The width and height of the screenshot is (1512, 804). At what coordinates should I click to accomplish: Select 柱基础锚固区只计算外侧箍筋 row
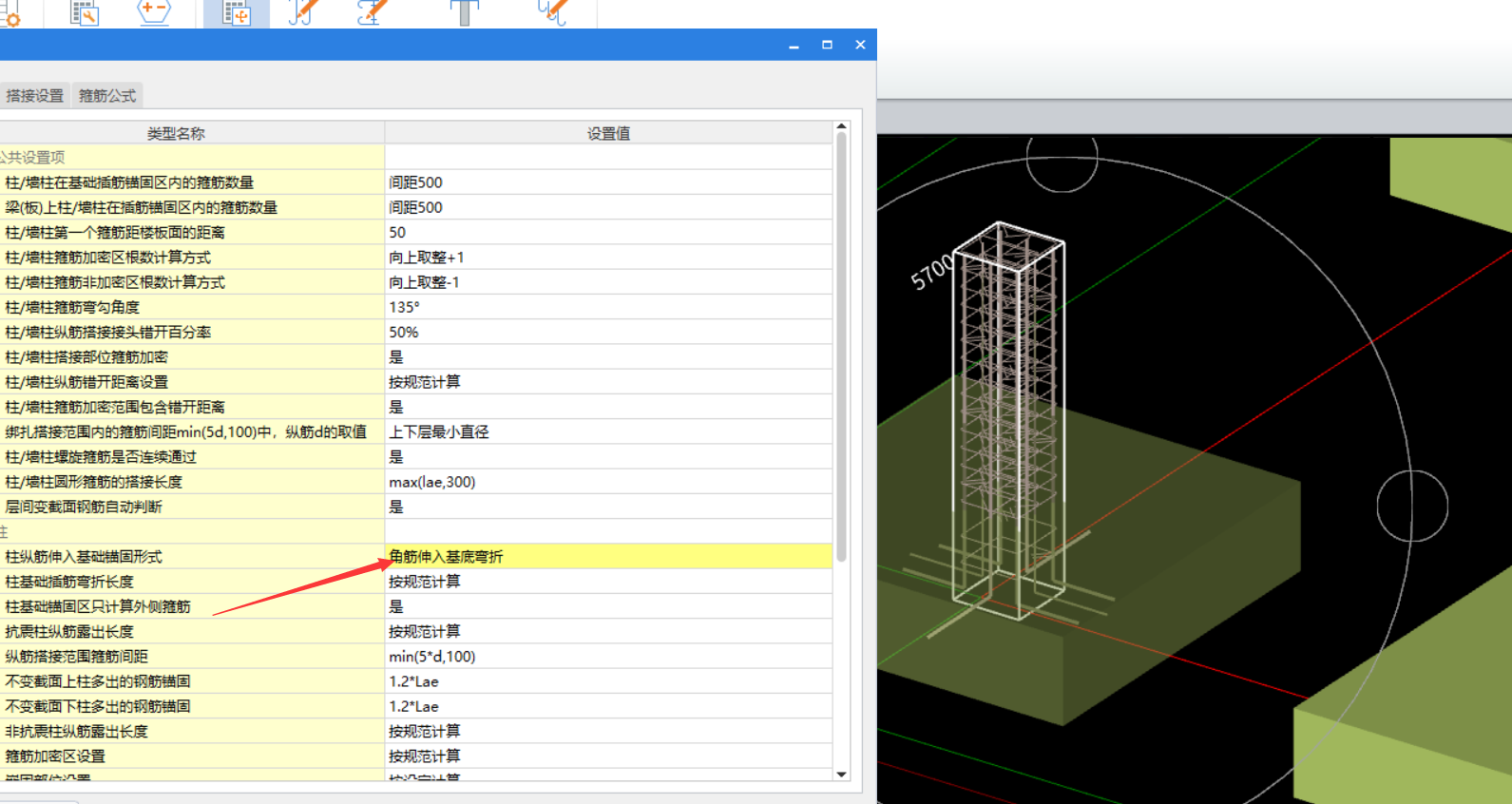192,606
